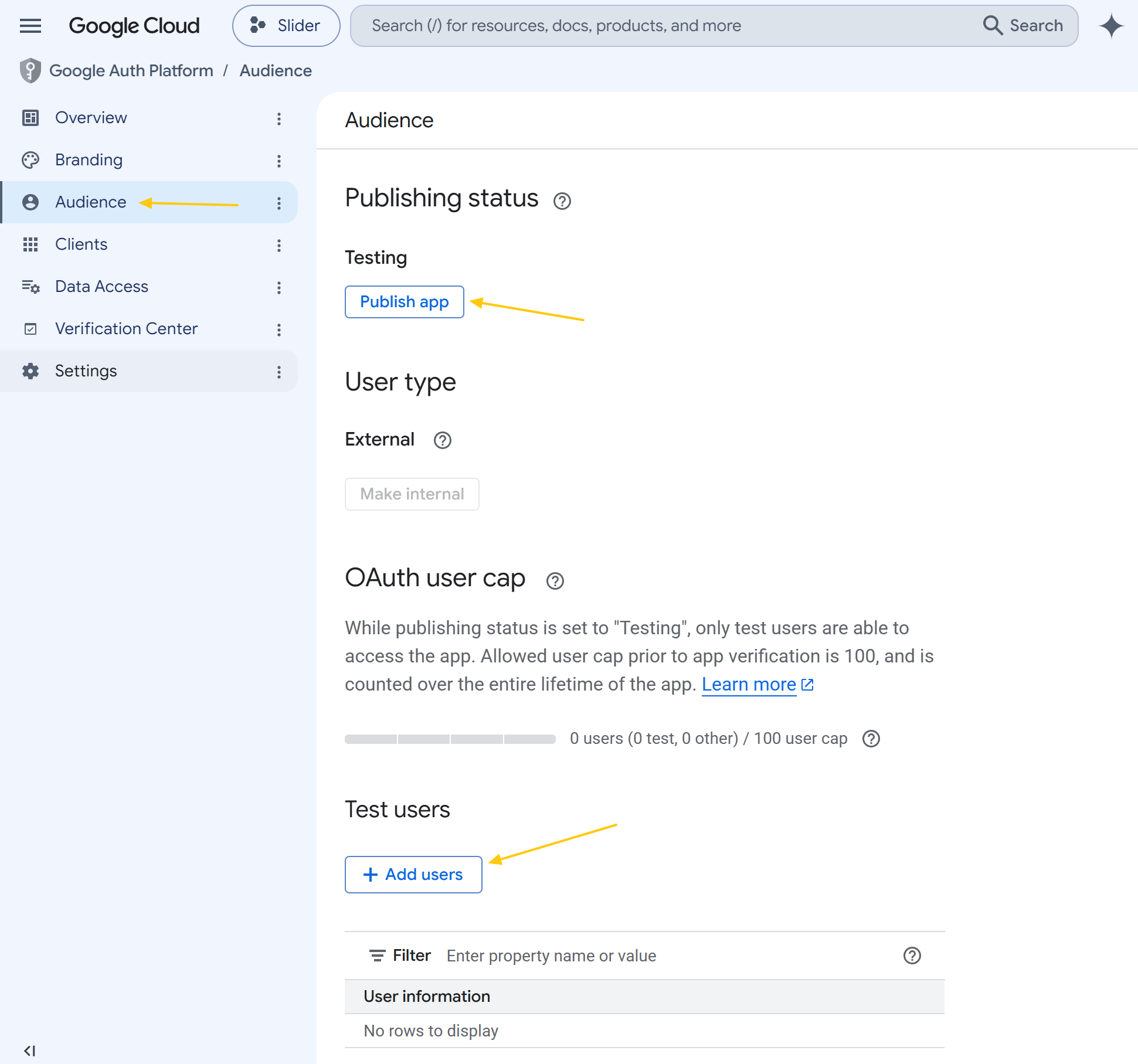
Task: Click the filter help icon in table header
Action: [x=912, y=956]
